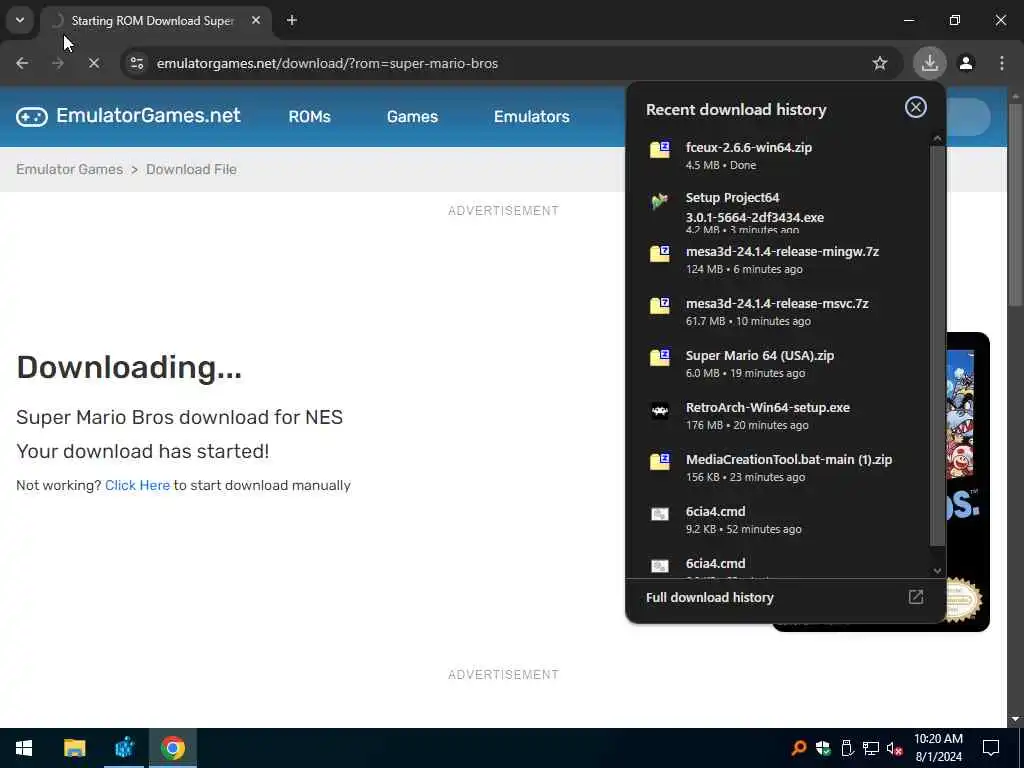Screen dimensions: 1024x768
Task: Close the Starting ROM Download tab
Action: [x=256, y=20]
